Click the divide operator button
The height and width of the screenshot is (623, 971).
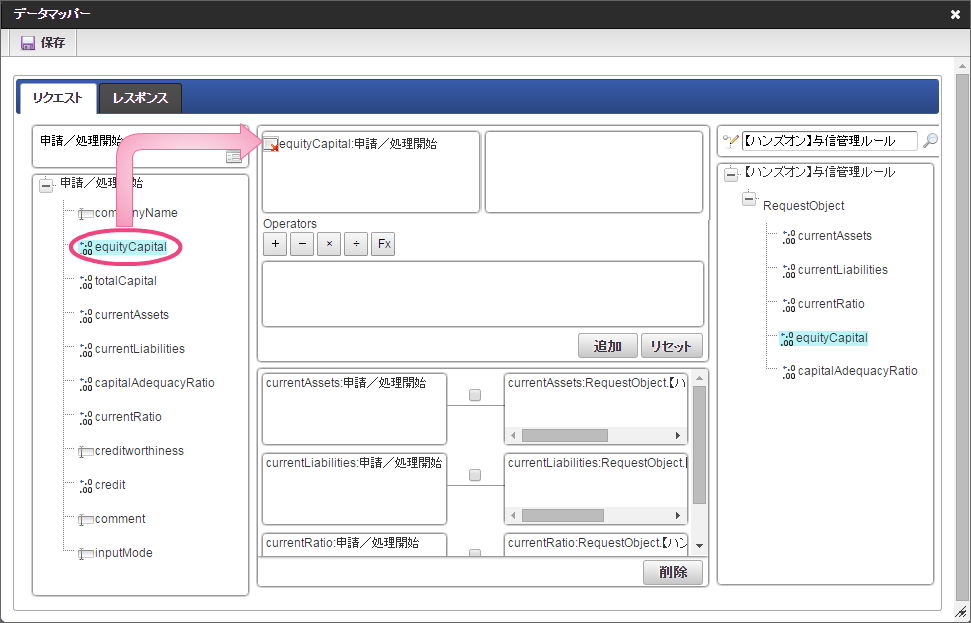(356, 244)
